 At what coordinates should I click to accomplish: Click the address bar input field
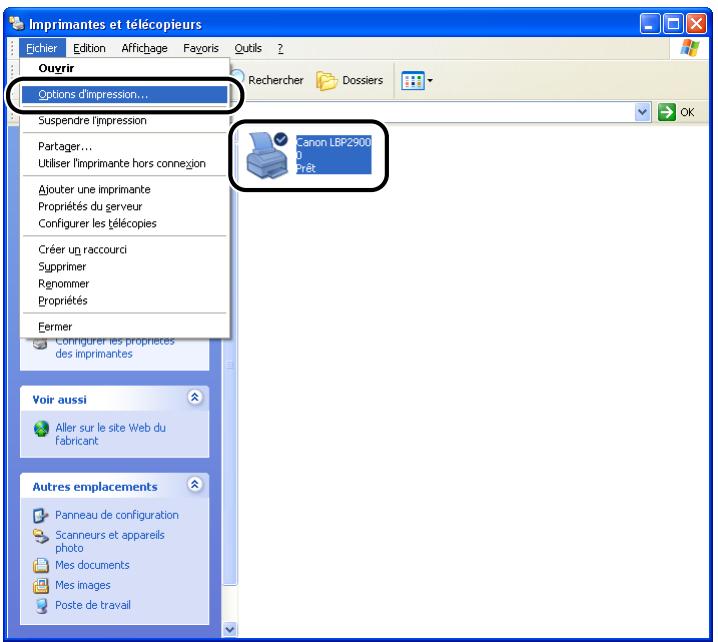[x=435, y=112]
